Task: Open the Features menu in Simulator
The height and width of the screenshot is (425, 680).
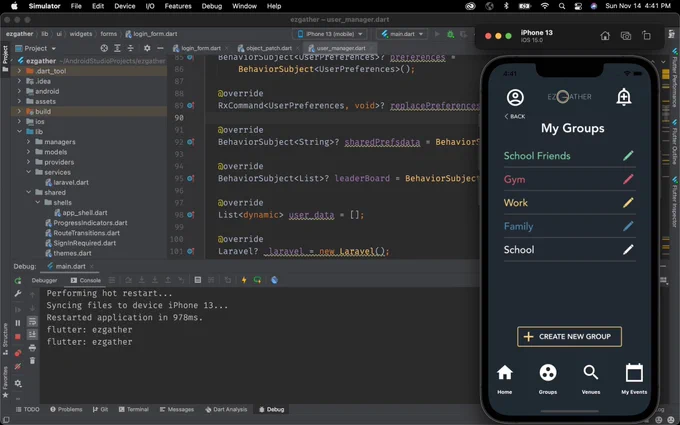Action: click(x=178, y=6)
